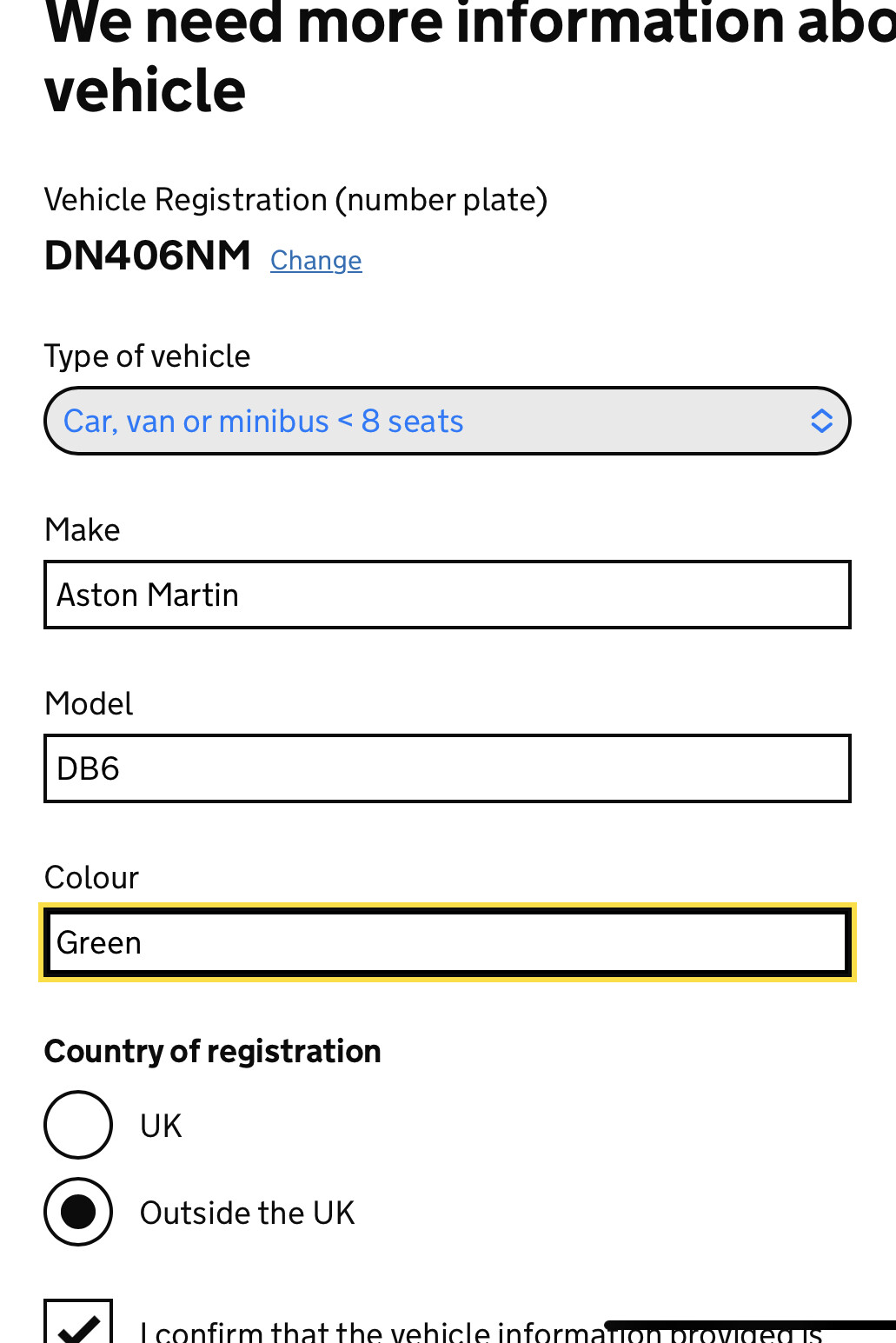Choose the UK radio button
The height and width of the screenshot is (1343, 896).
pos(78,1125)
